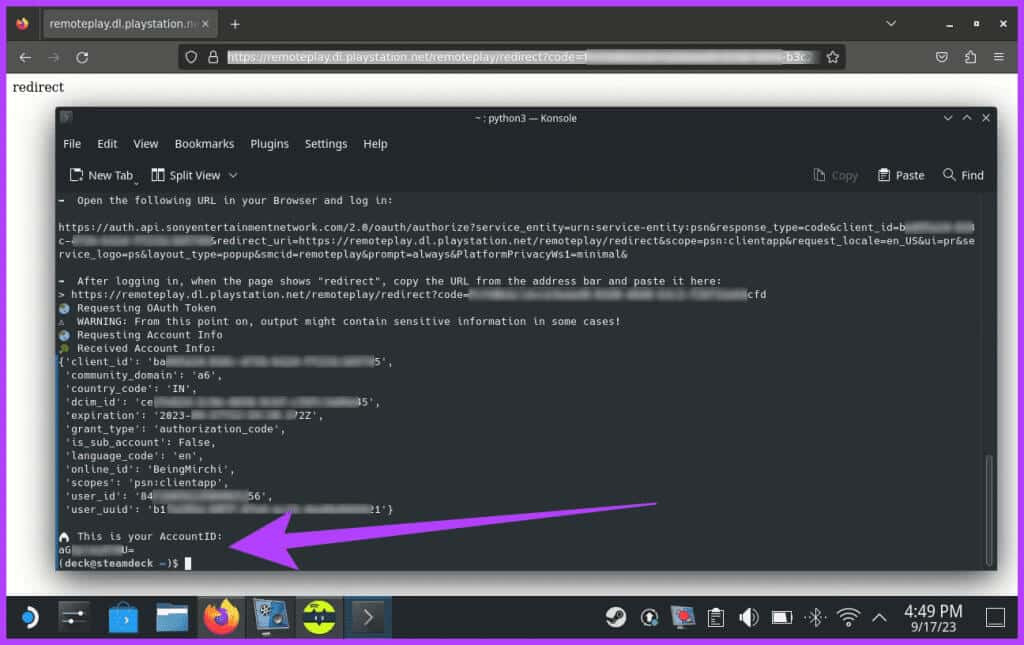1024x645 pixels.
Task: Click Paste in Konsole toolbar
Action: [901, 175]
